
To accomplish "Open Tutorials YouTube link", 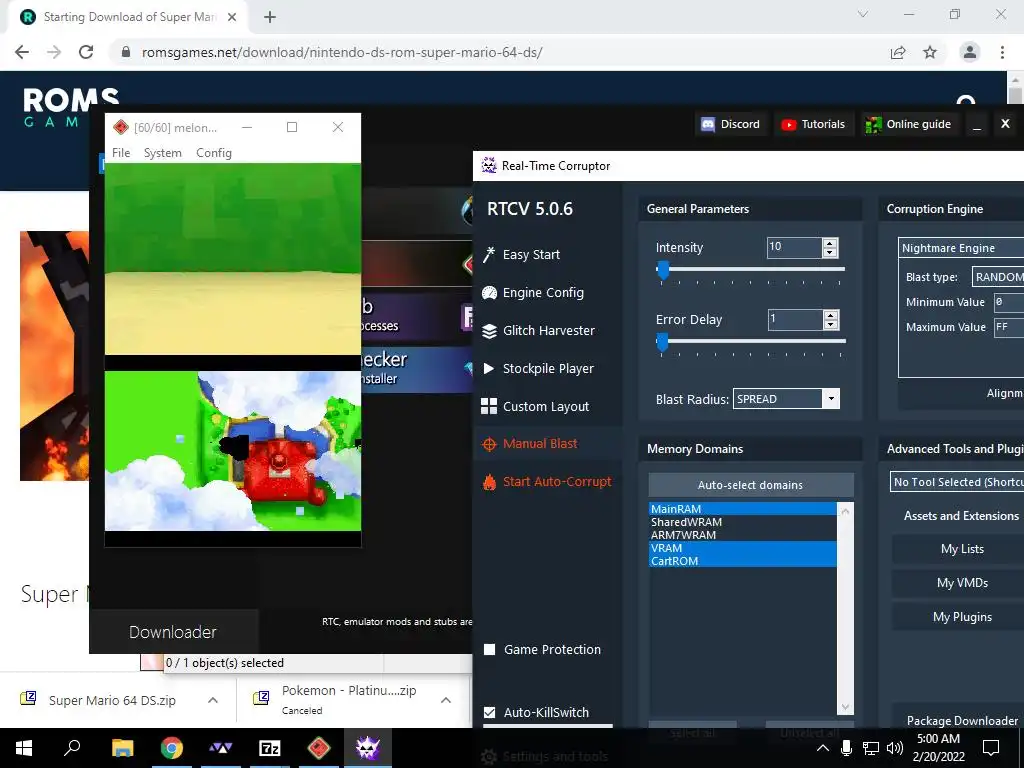I will pyautogui.click(x=813, y=124).
